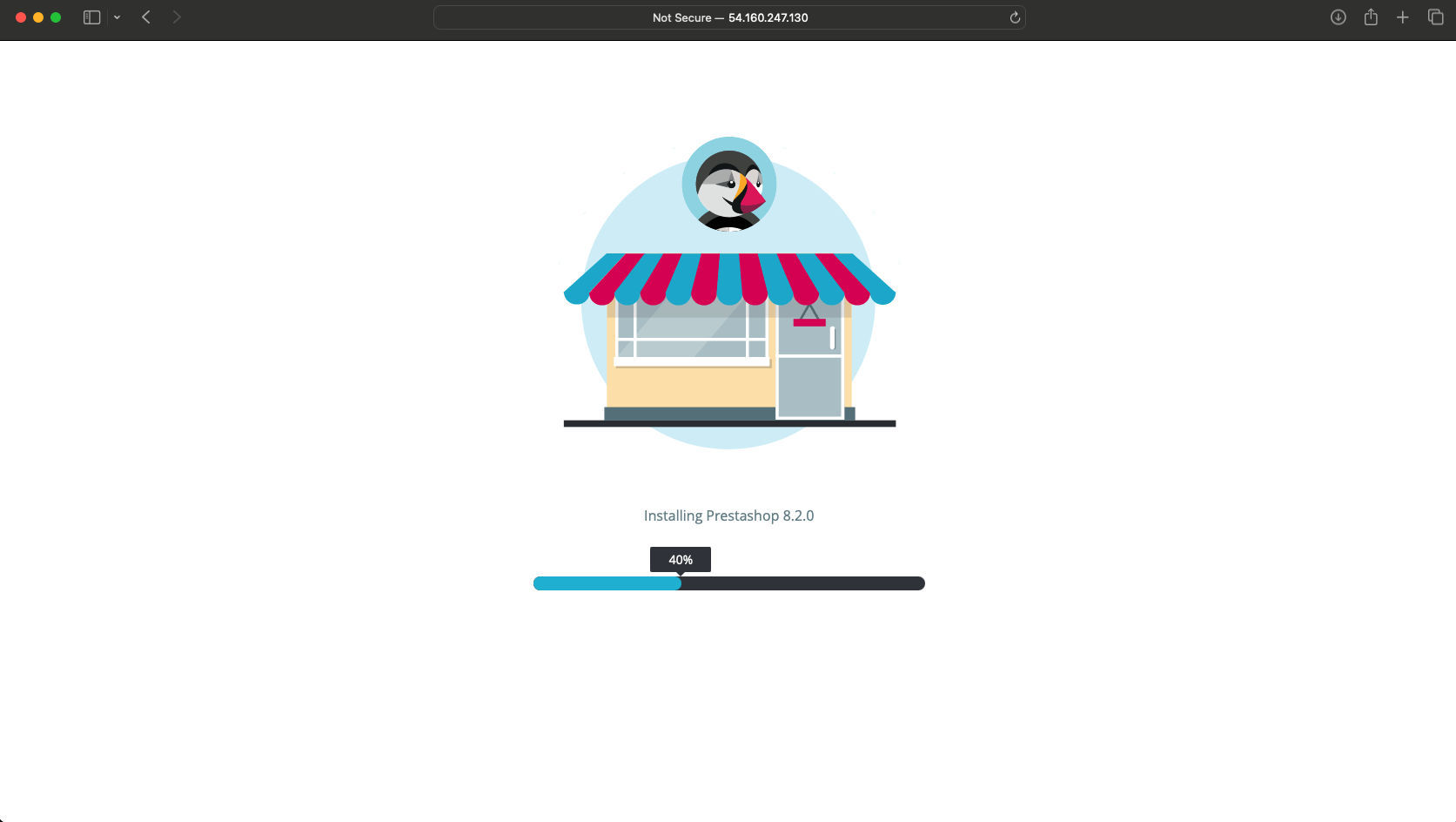
Task: Enter full screen with the green button
Action: [x=56, y=17]
